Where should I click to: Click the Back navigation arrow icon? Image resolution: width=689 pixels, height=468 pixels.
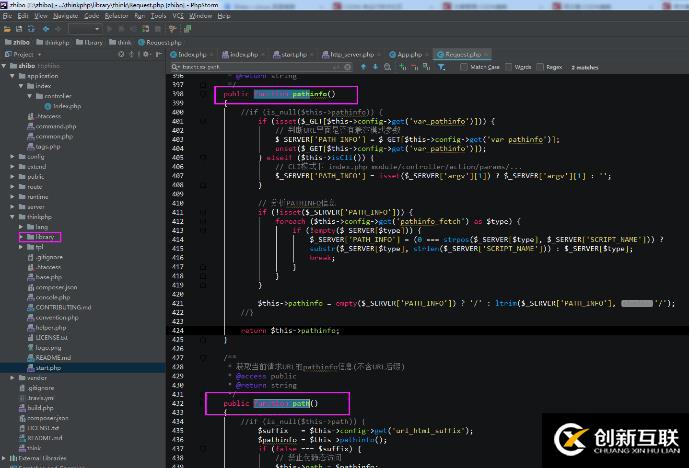[x=46, y=29]
